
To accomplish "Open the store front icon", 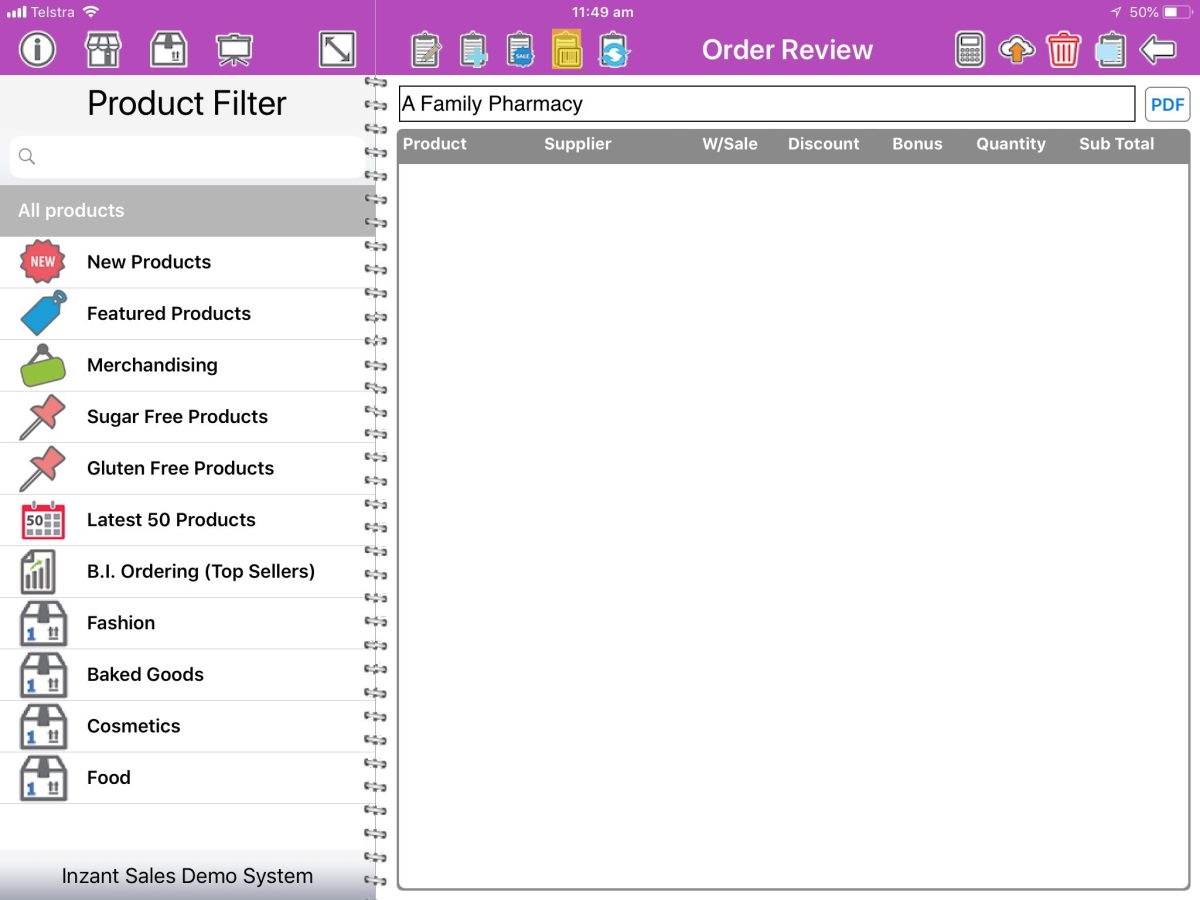I will tap(103, 49).
